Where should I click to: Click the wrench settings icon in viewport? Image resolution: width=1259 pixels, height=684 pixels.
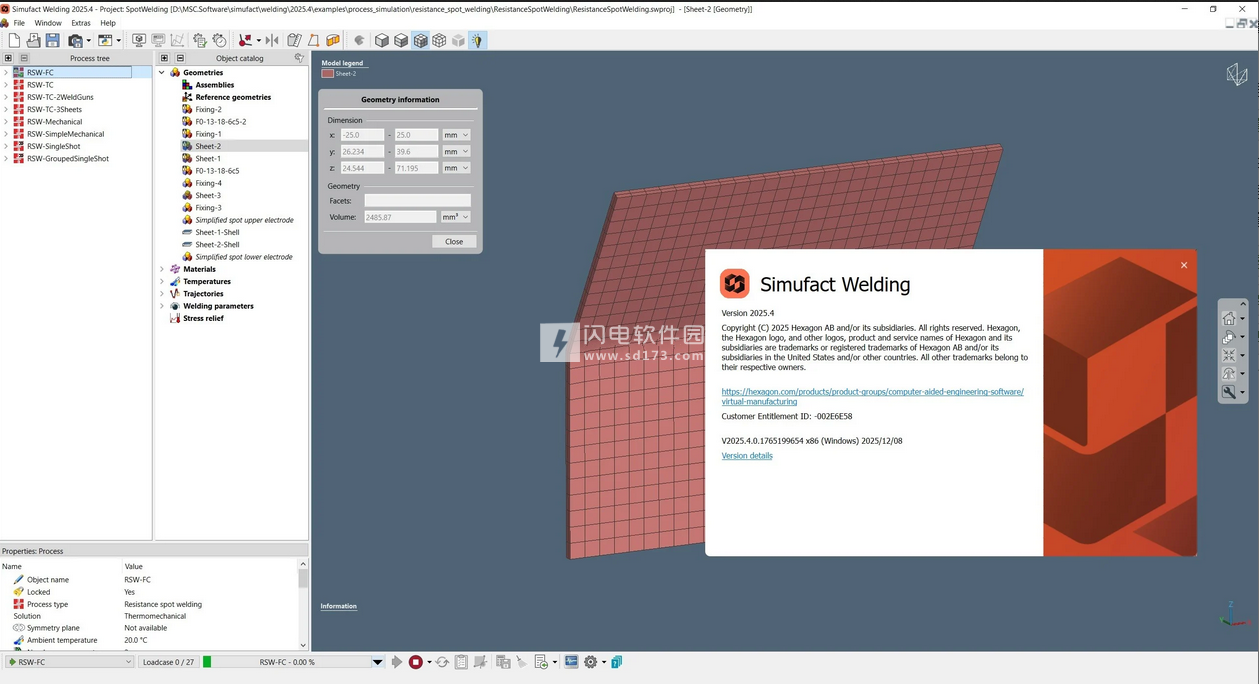[x=1229, y=393]
